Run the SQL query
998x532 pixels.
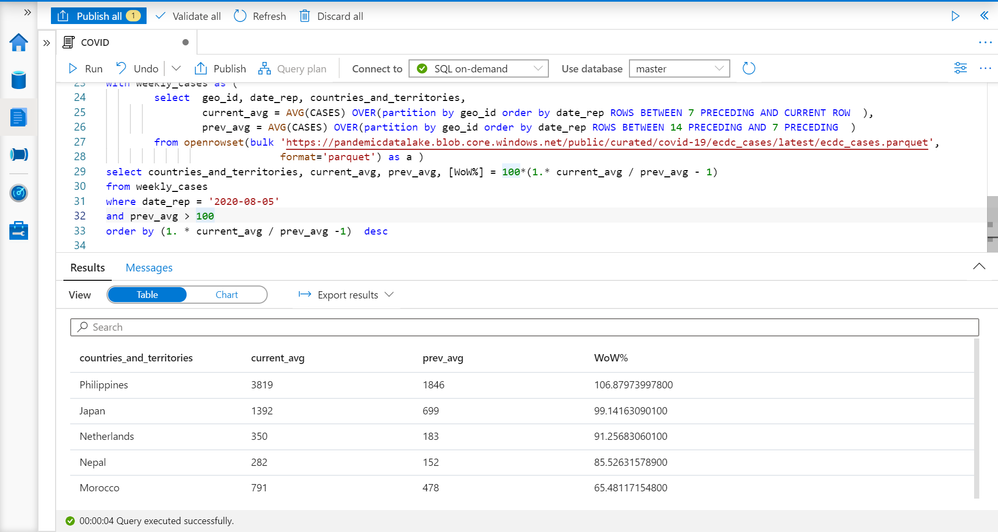click(x=85, y=69)
